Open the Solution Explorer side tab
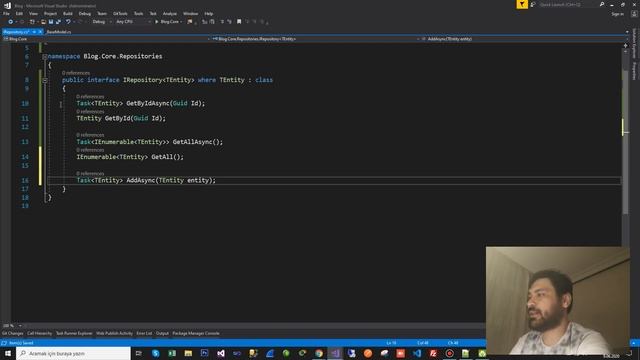Screen dimensions: 640x360 coord(635,43)
